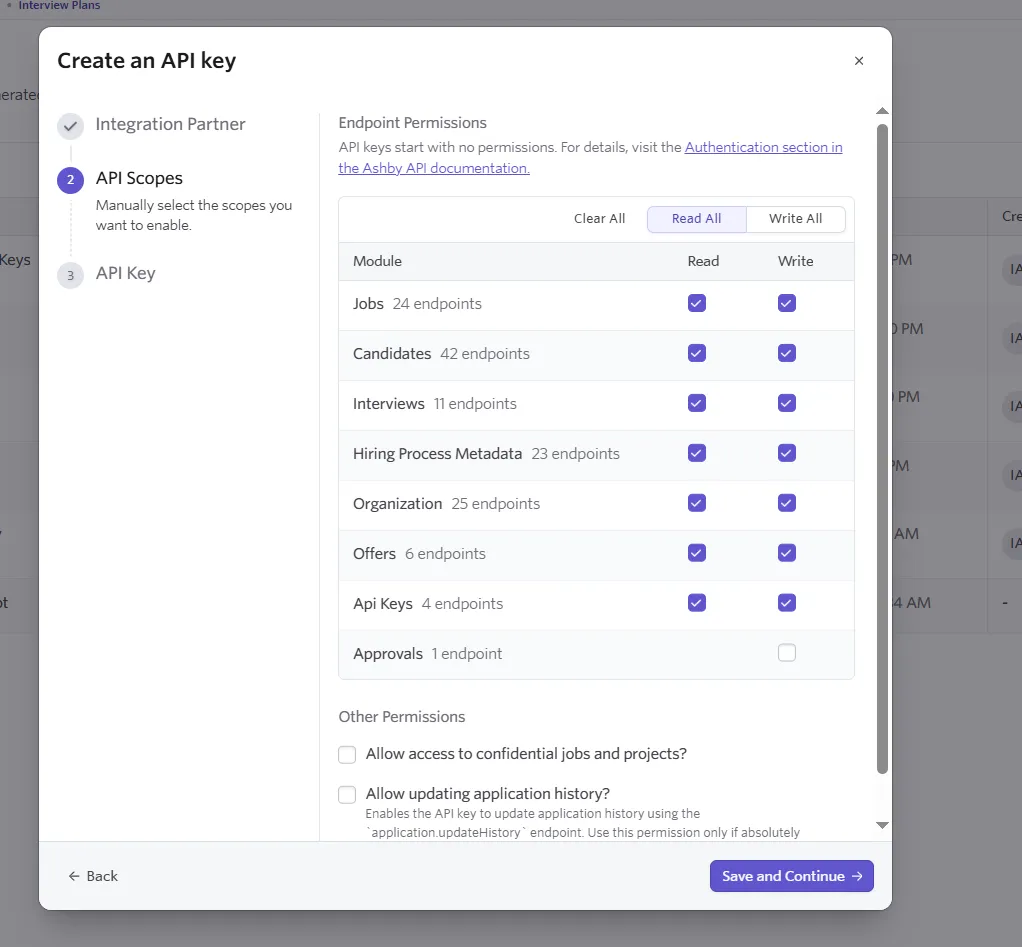This screenshot has height=947, width=1022.
Task: Click Save and Continue
Action: (791, 876)
